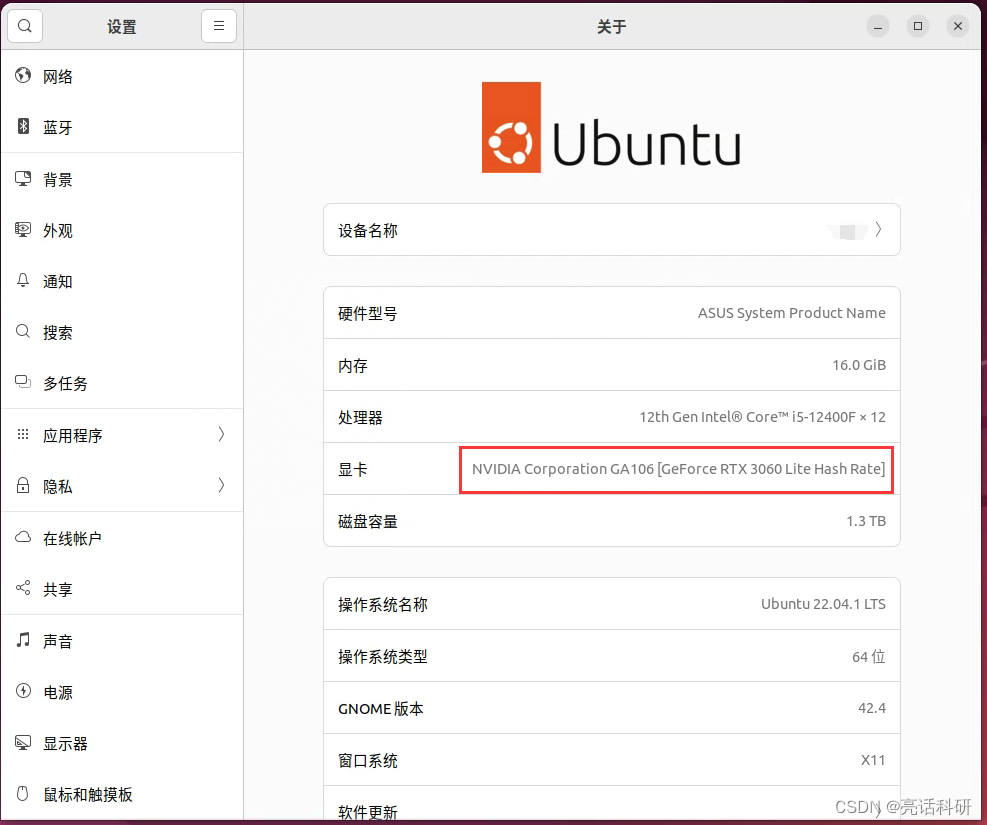Click the monitor icon beside 背景

coord(23,179)
